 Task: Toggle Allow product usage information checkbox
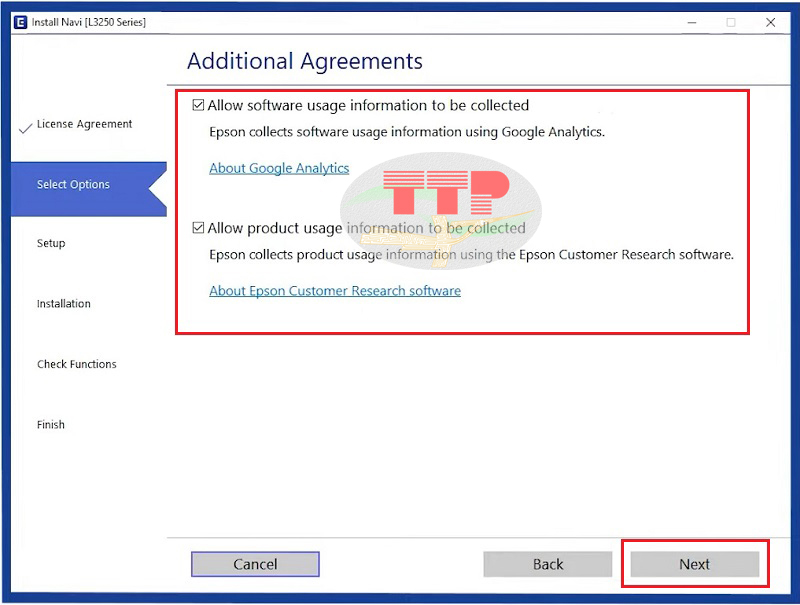[198, 228]
